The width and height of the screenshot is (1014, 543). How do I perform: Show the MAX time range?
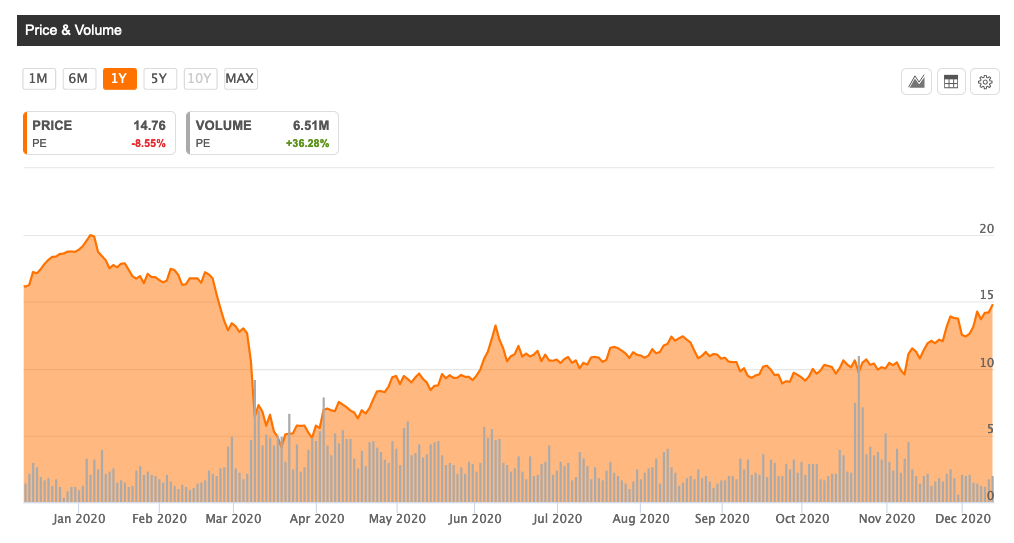point(240,79)
